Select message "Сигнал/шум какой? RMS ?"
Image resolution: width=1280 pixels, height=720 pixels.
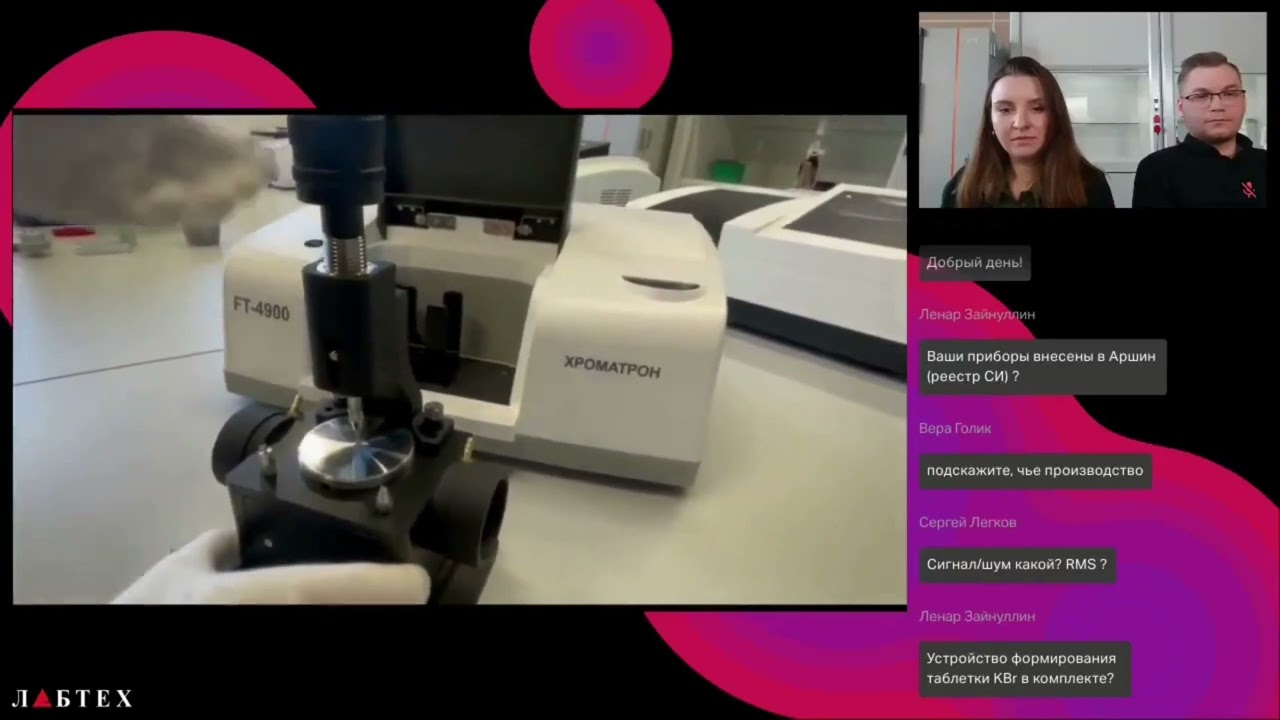coord(1017,565)
